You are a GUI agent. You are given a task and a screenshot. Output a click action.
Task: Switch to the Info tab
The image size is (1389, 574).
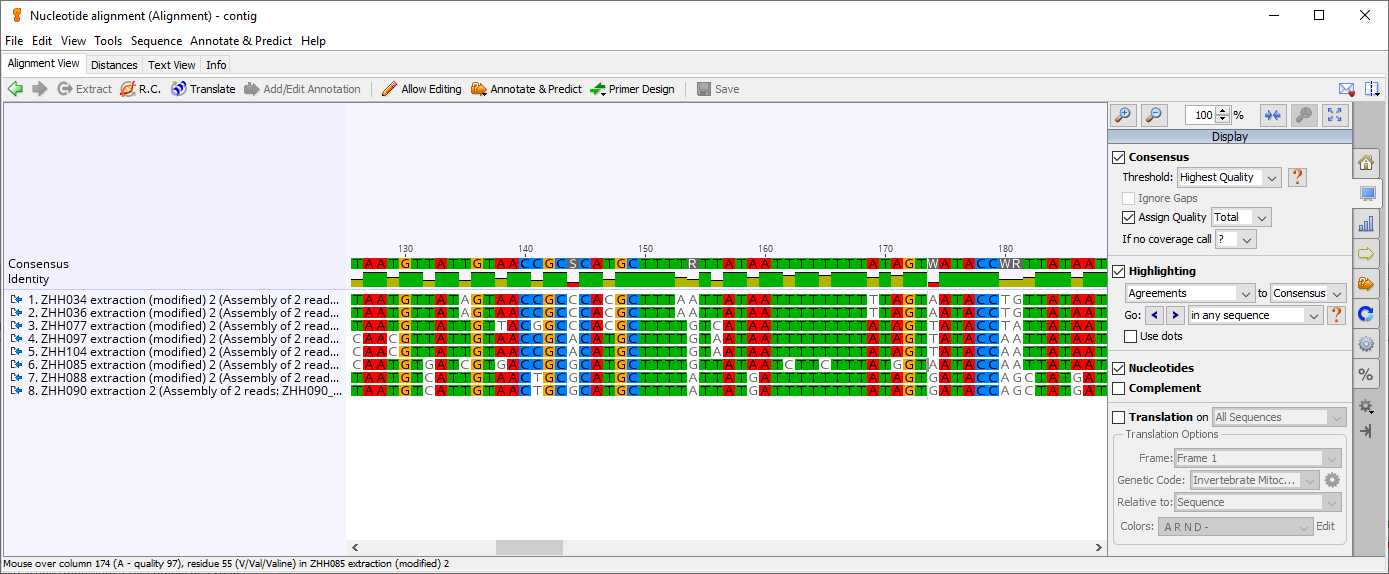click(216, 65)
